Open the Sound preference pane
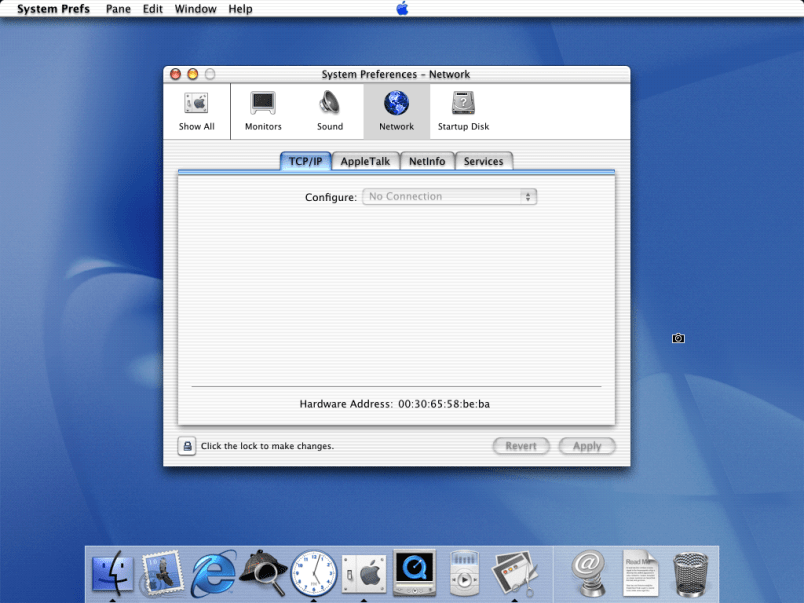Viewport: 804px width, 603px height. pyautogui.click(x=330, y=110)
